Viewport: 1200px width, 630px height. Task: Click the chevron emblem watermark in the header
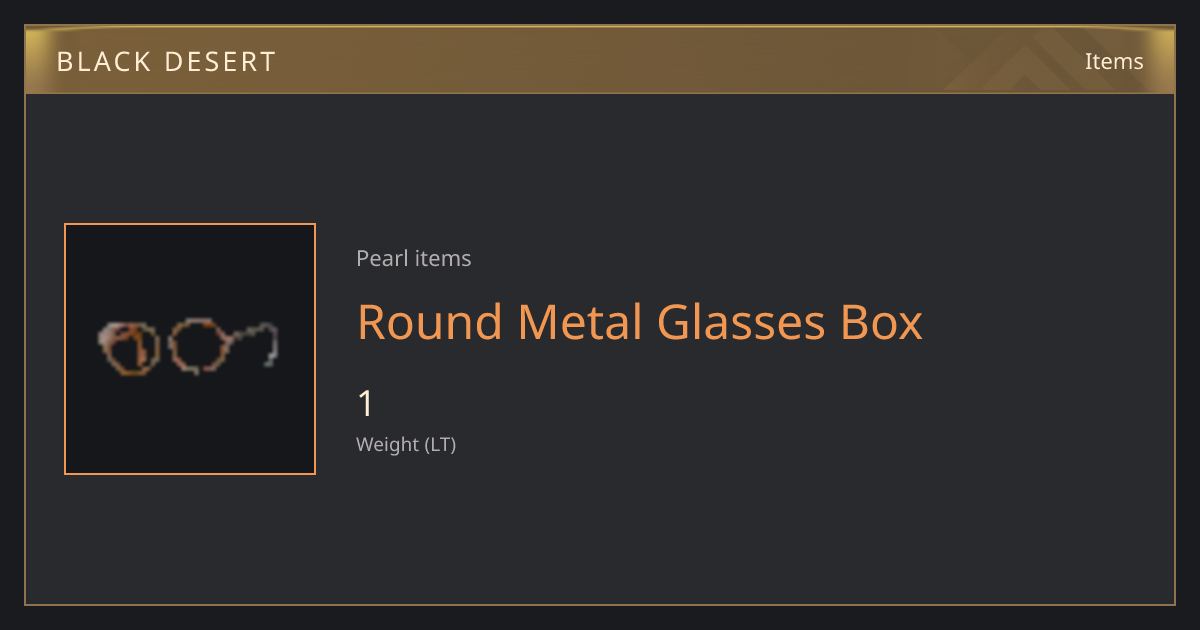pyautogui.click(x=1040, y=60)
